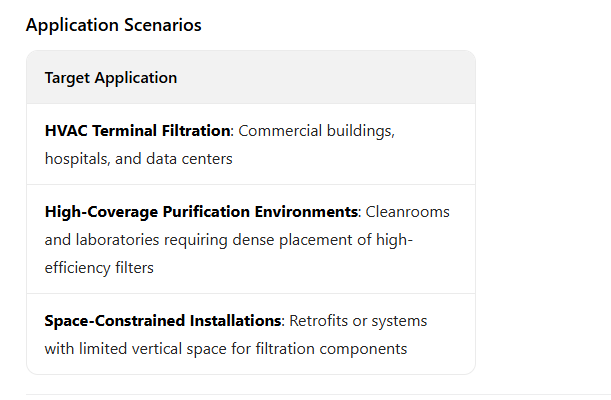The height and width of the screenshot is (400, 611).
Task: Click the word Scenarios in the heading
Action: [163, 25]
